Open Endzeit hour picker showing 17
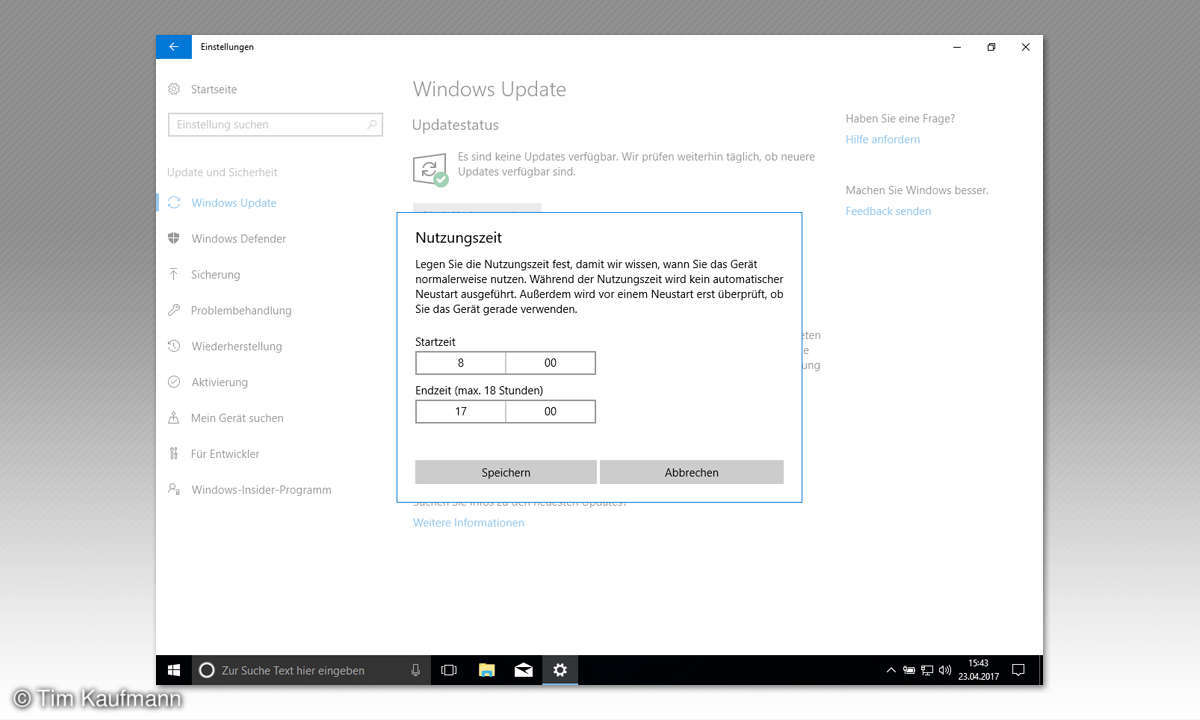 coord(461,411)
